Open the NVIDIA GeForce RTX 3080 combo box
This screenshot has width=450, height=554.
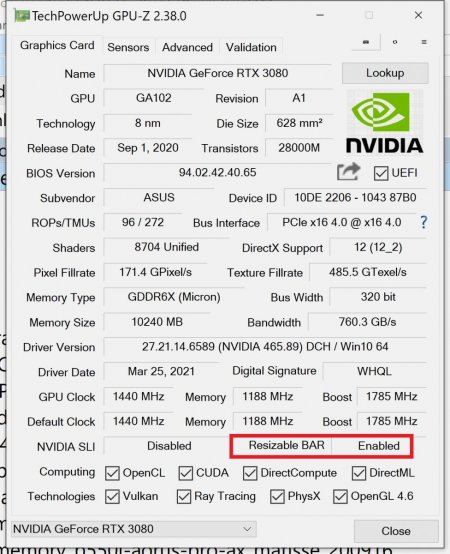[134, 529]
